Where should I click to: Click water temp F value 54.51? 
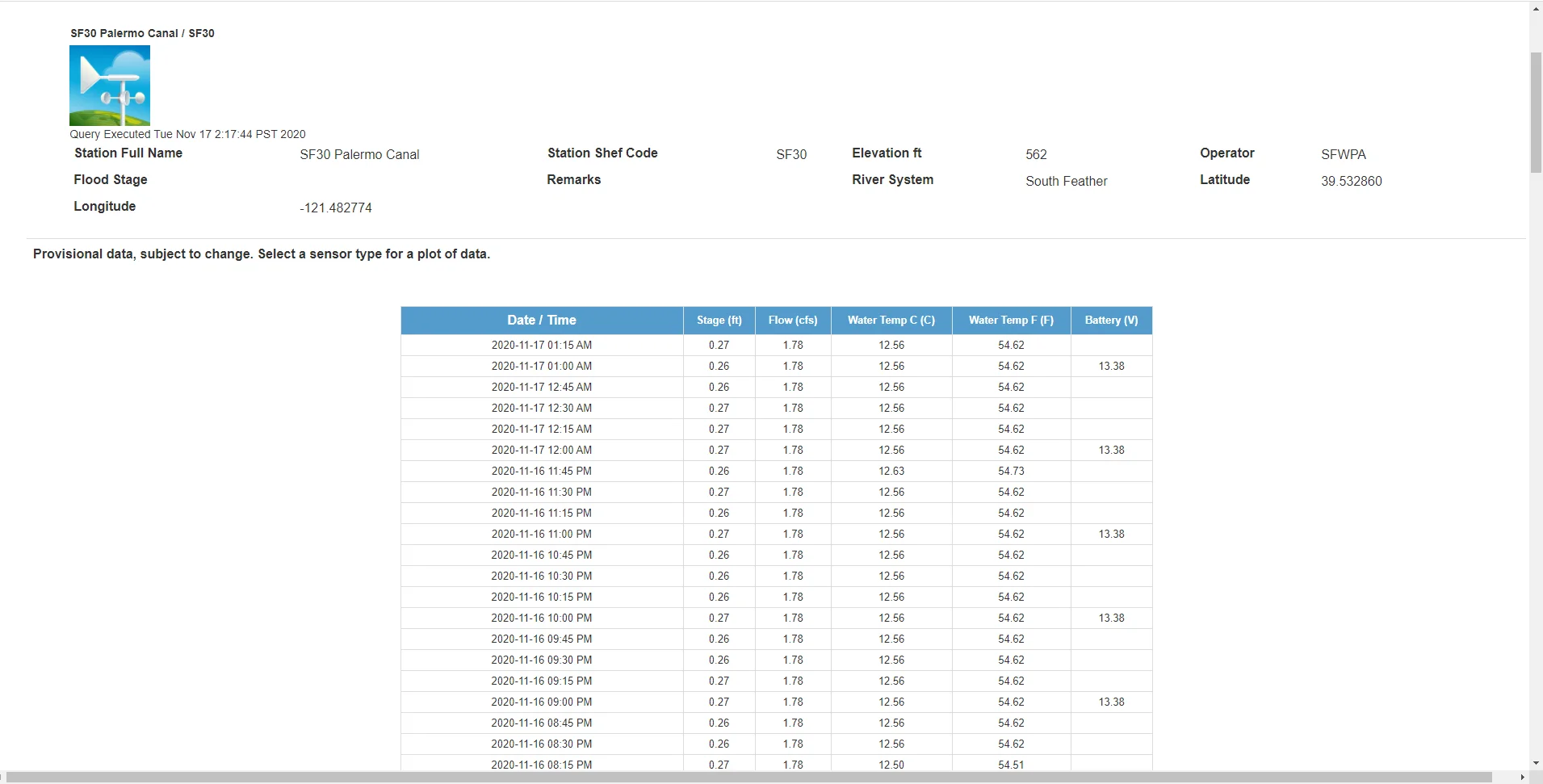tap(1011, 764)
